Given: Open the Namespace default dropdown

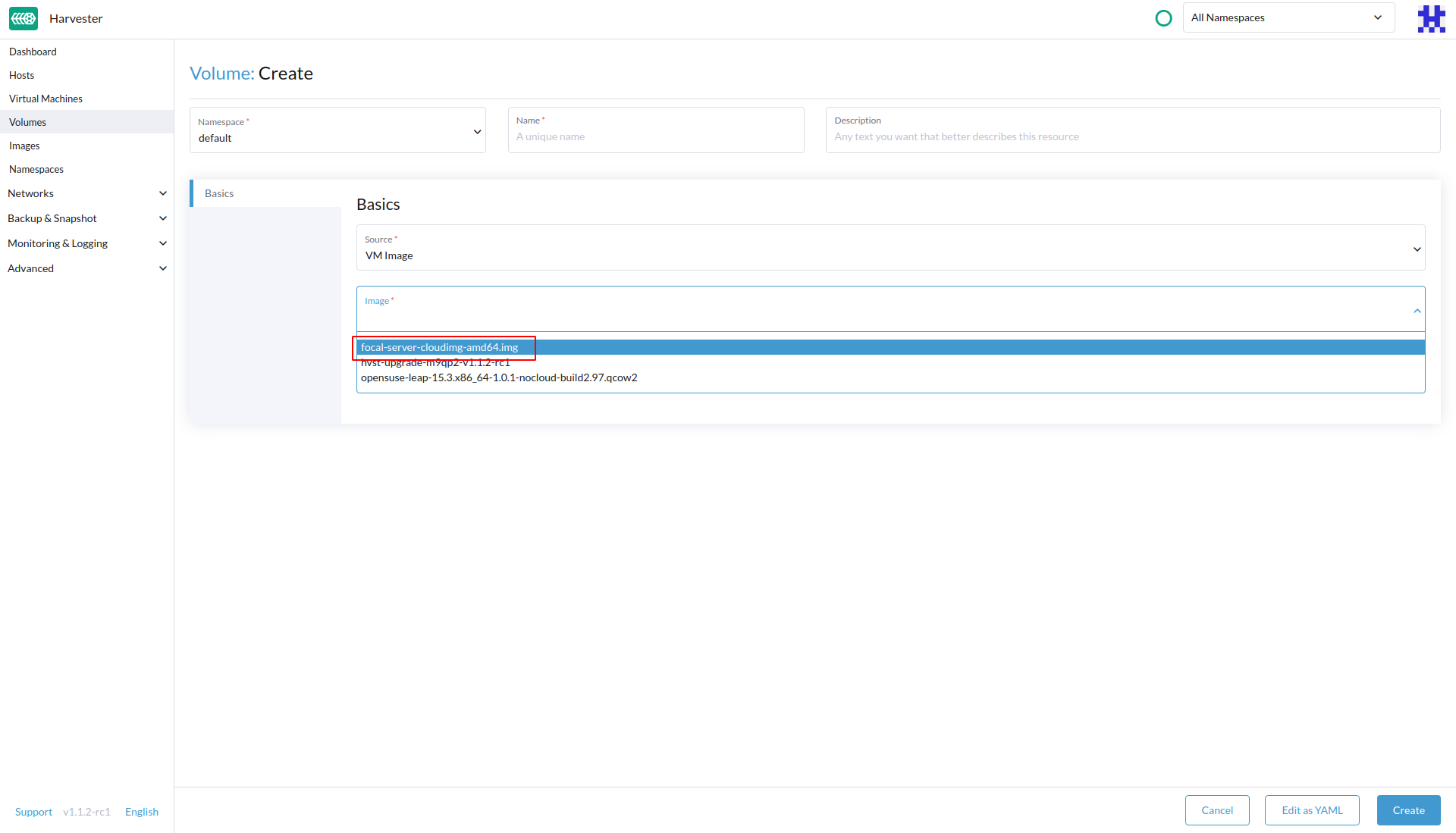Looking at the screenshot, I should (337, 131).
